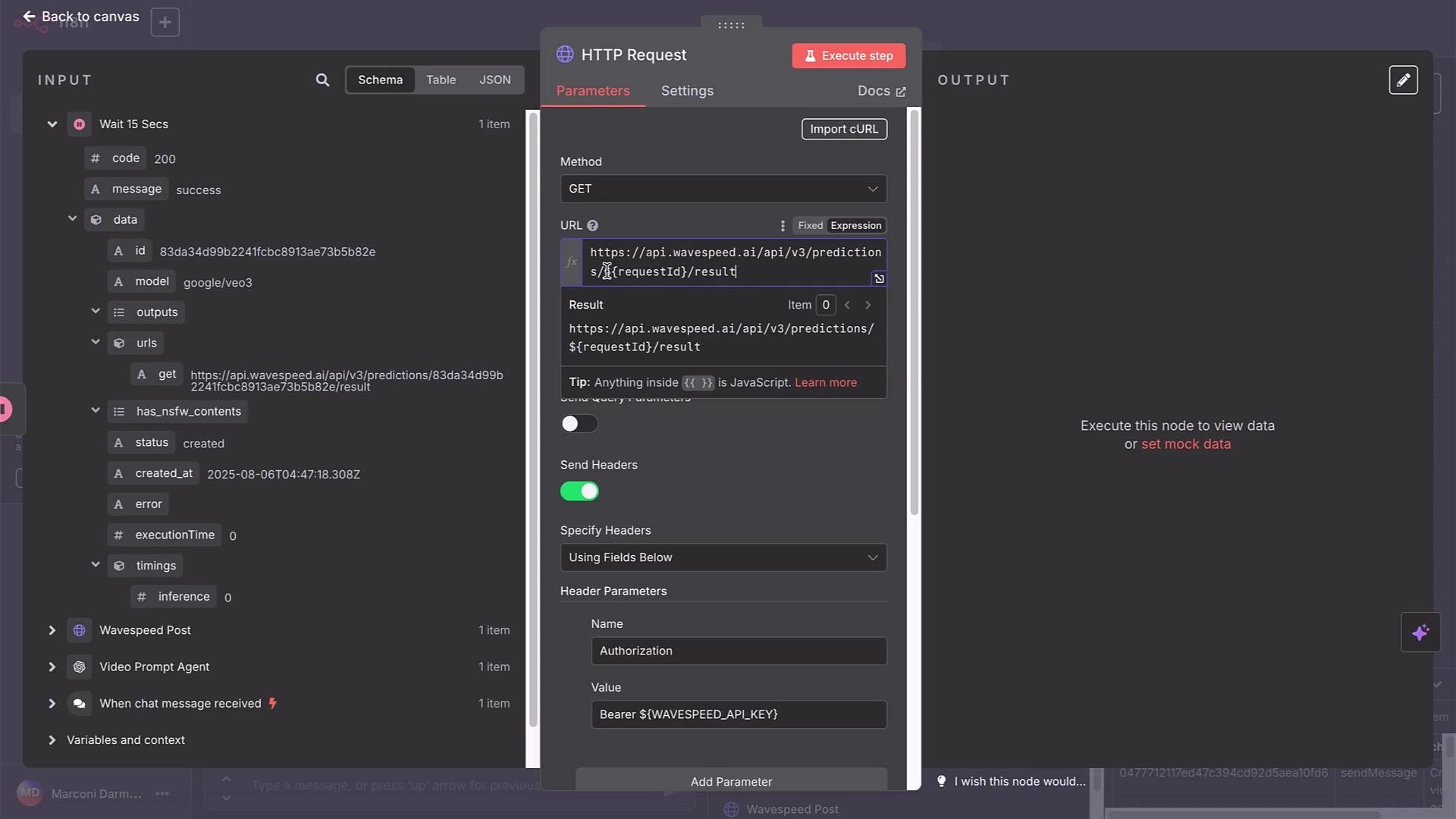Click the MD user avatar
The height and width of the screenshot is (819, 1456).
30,793
